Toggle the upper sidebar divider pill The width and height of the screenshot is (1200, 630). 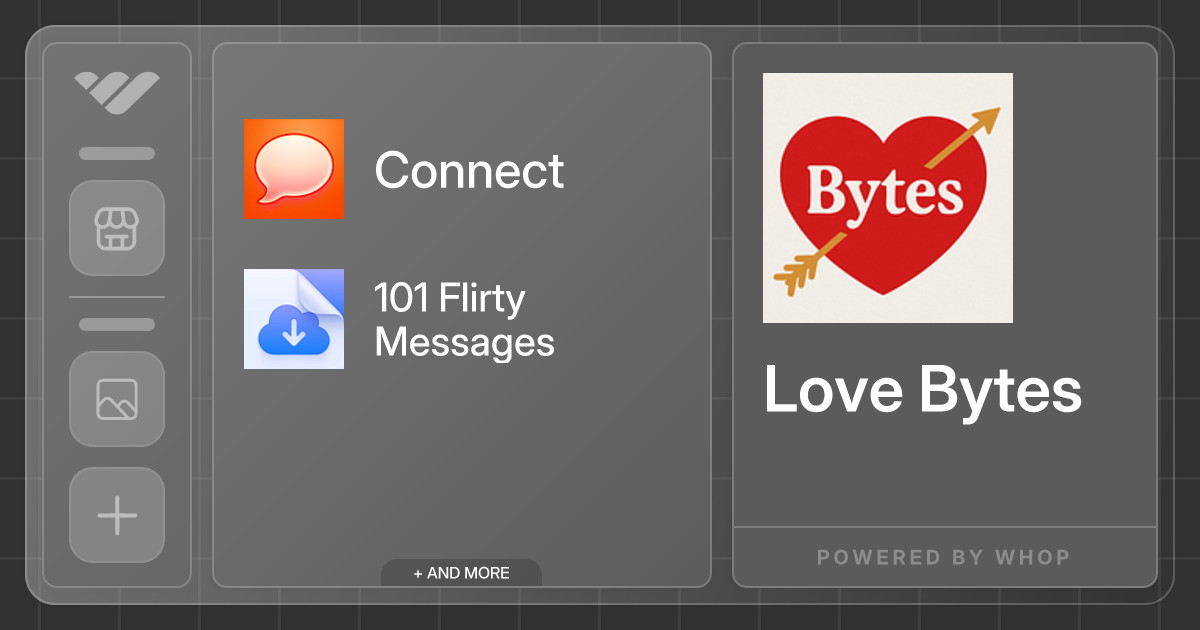tap(116, 153)
